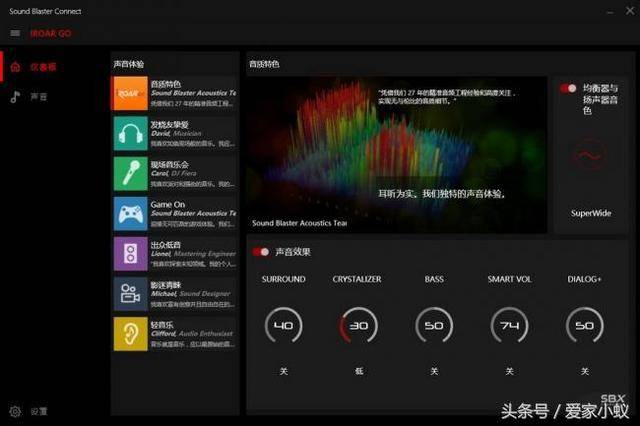
Task: Disable the 声音效果 toggle switch
Action: coord(261,252)
